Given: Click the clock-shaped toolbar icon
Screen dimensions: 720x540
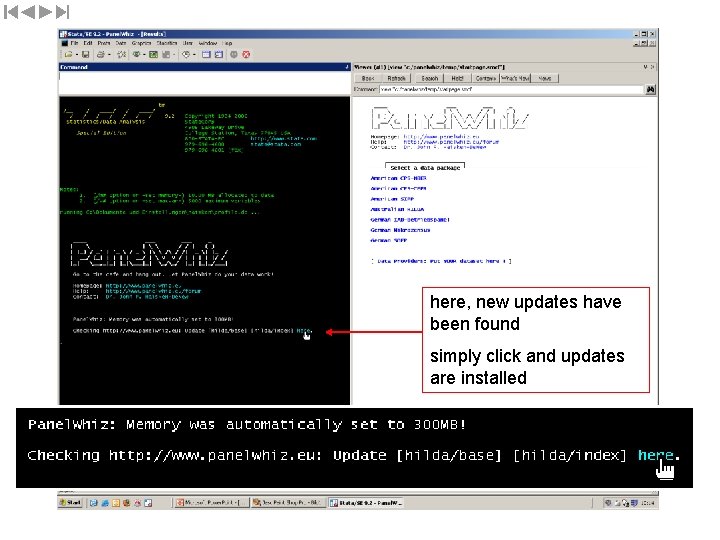Looking at the screenshot, I should coord(186,55).
